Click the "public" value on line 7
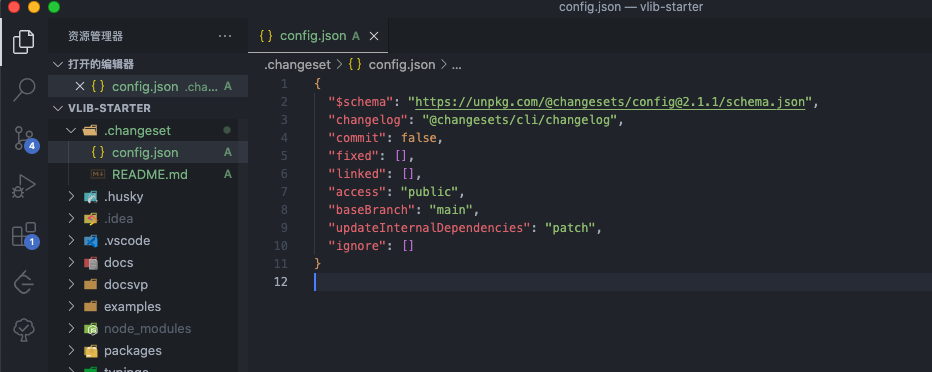This screenshot has width=932, height=372. 429,191
